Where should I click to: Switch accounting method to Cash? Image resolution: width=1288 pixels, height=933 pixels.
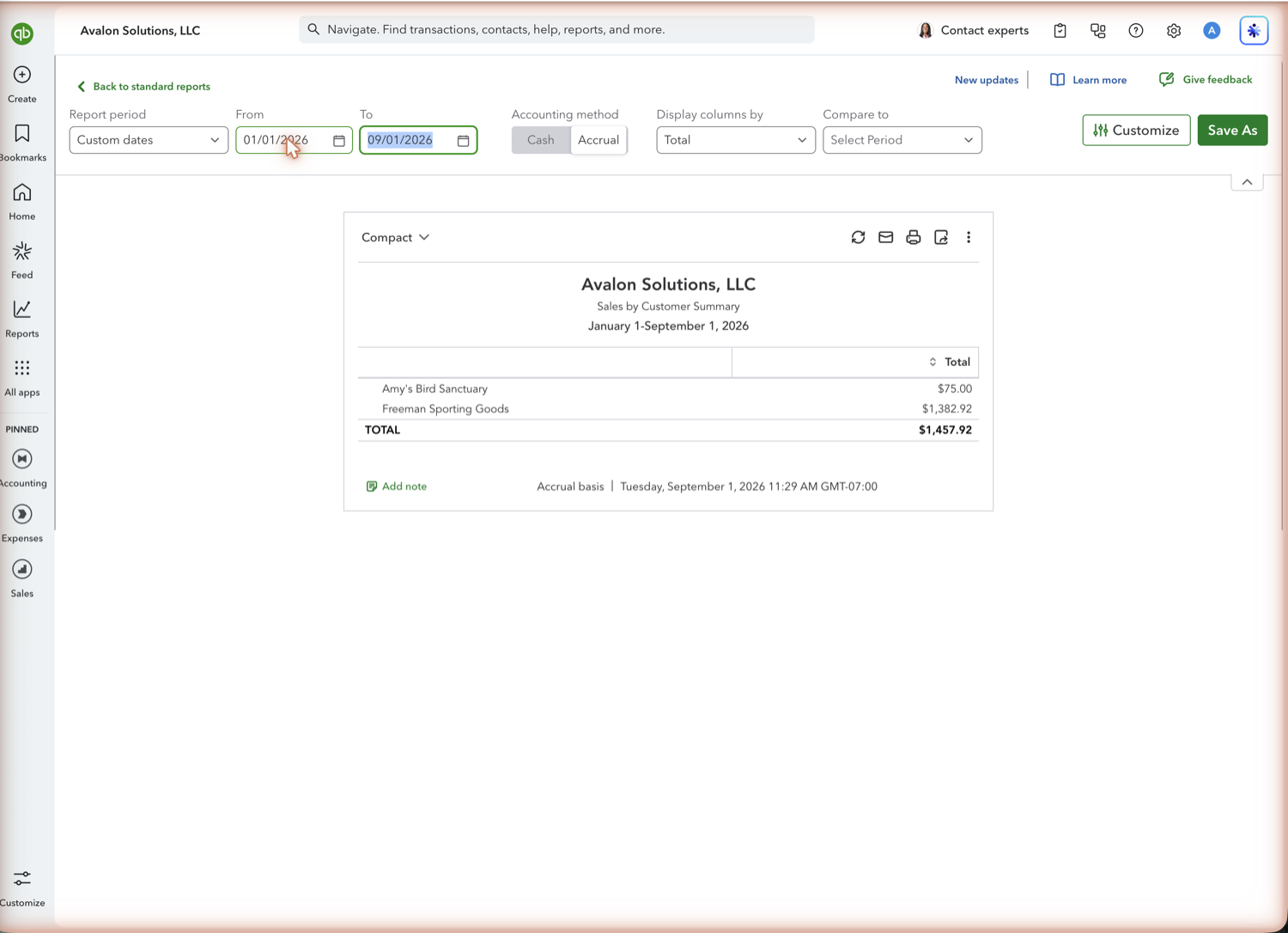click(541, 140)
